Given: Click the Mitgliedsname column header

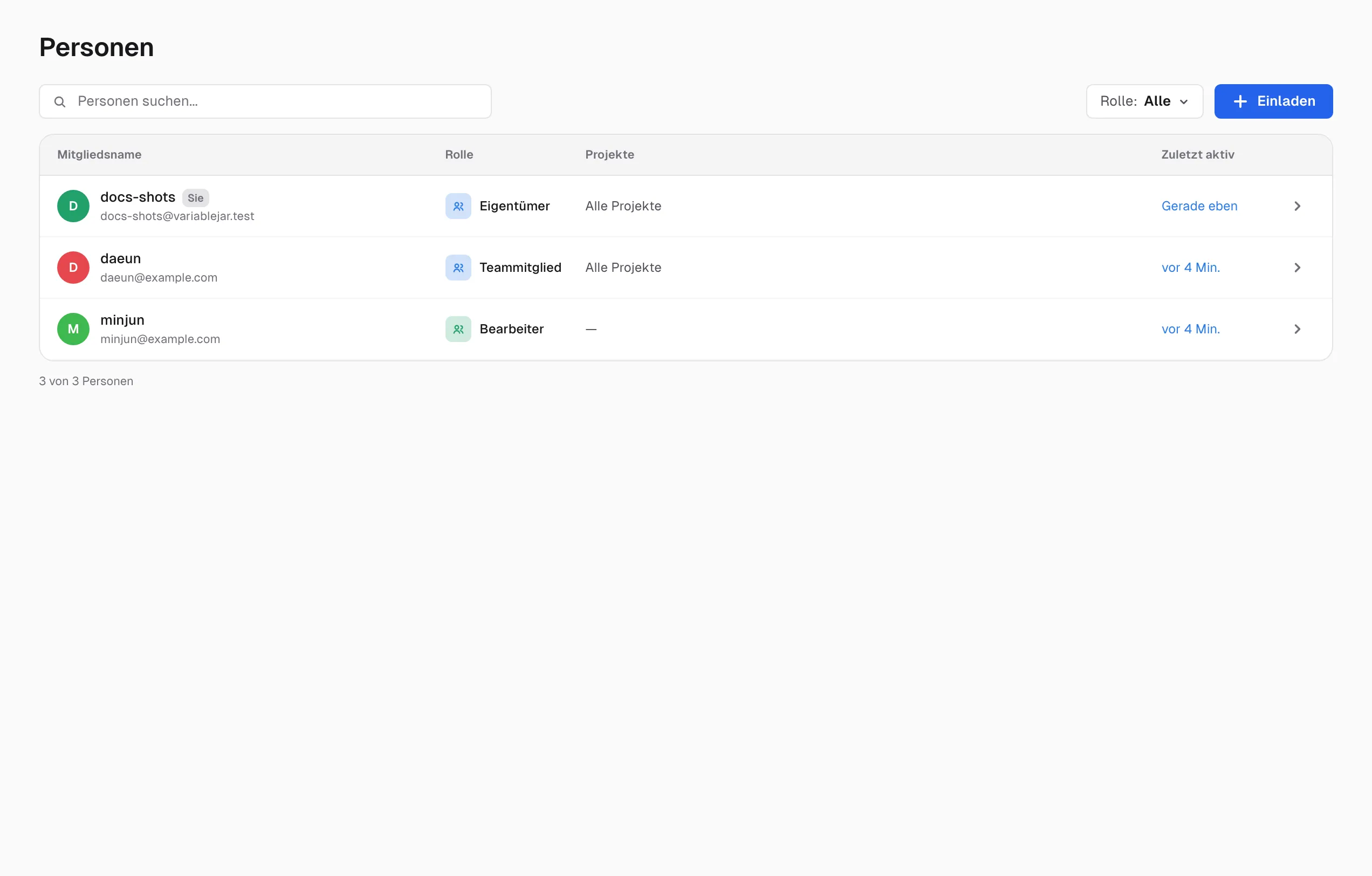Looking at the screenshot, I should [99, 155].
